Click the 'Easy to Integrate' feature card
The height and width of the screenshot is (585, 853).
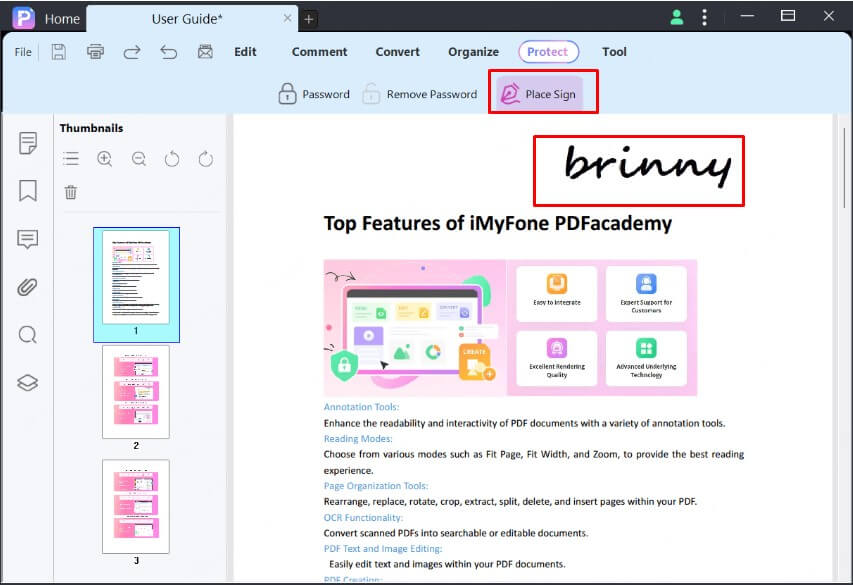pyautogui.click(x=557, y=294)
